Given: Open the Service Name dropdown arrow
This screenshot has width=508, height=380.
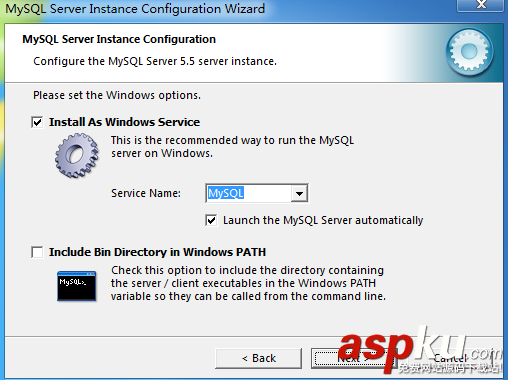Looking at the screenshot, I should tap(299, 193).
